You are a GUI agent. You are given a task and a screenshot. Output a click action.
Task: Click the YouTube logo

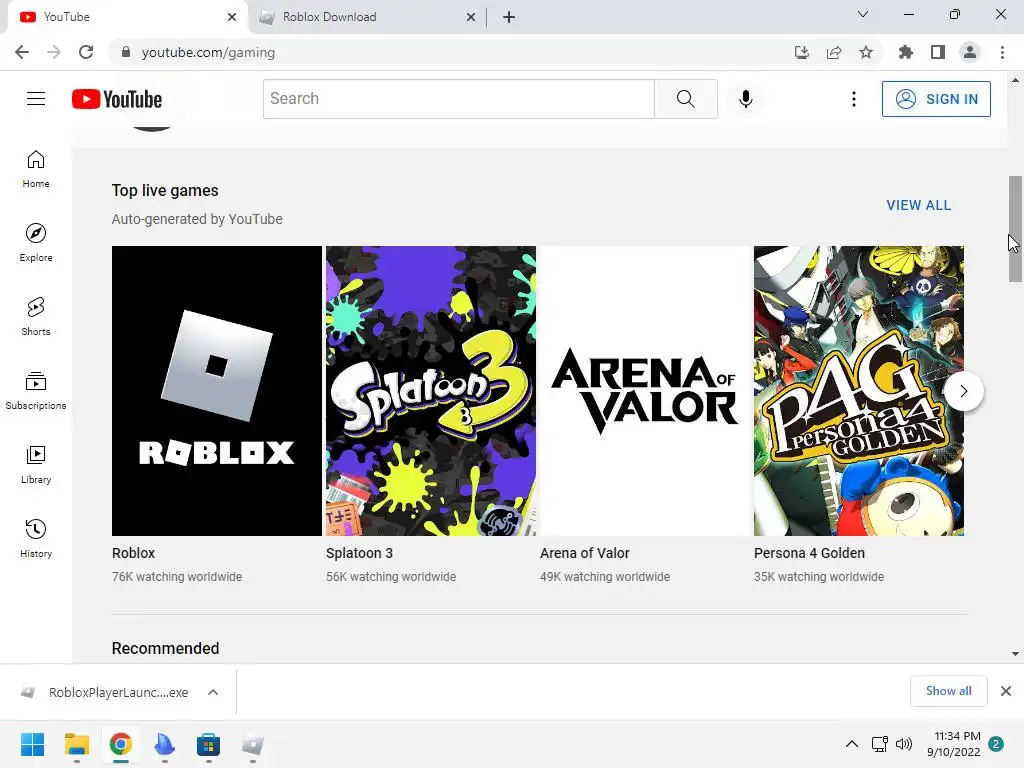click(117, 99)
